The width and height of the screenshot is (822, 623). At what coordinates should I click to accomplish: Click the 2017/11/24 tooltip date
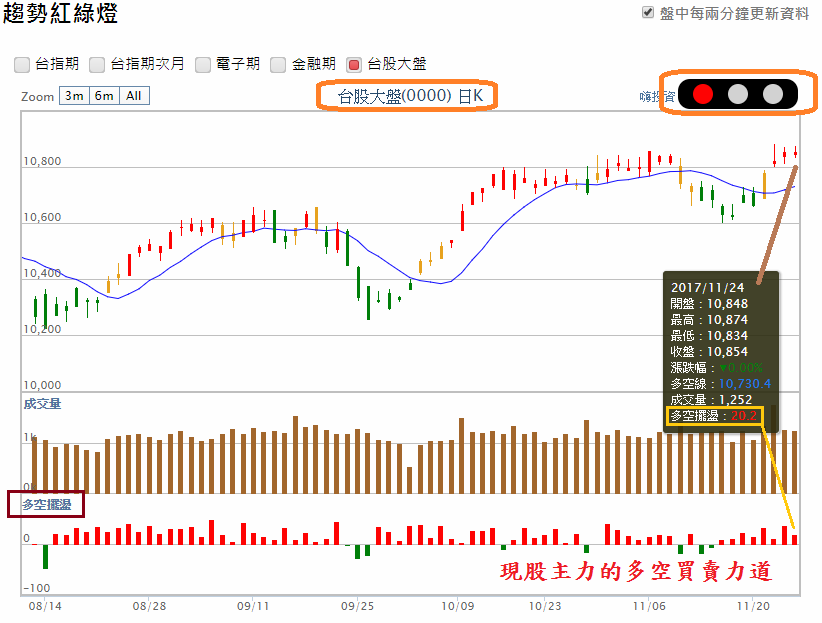pyautogui.click(x=707, y=287)
